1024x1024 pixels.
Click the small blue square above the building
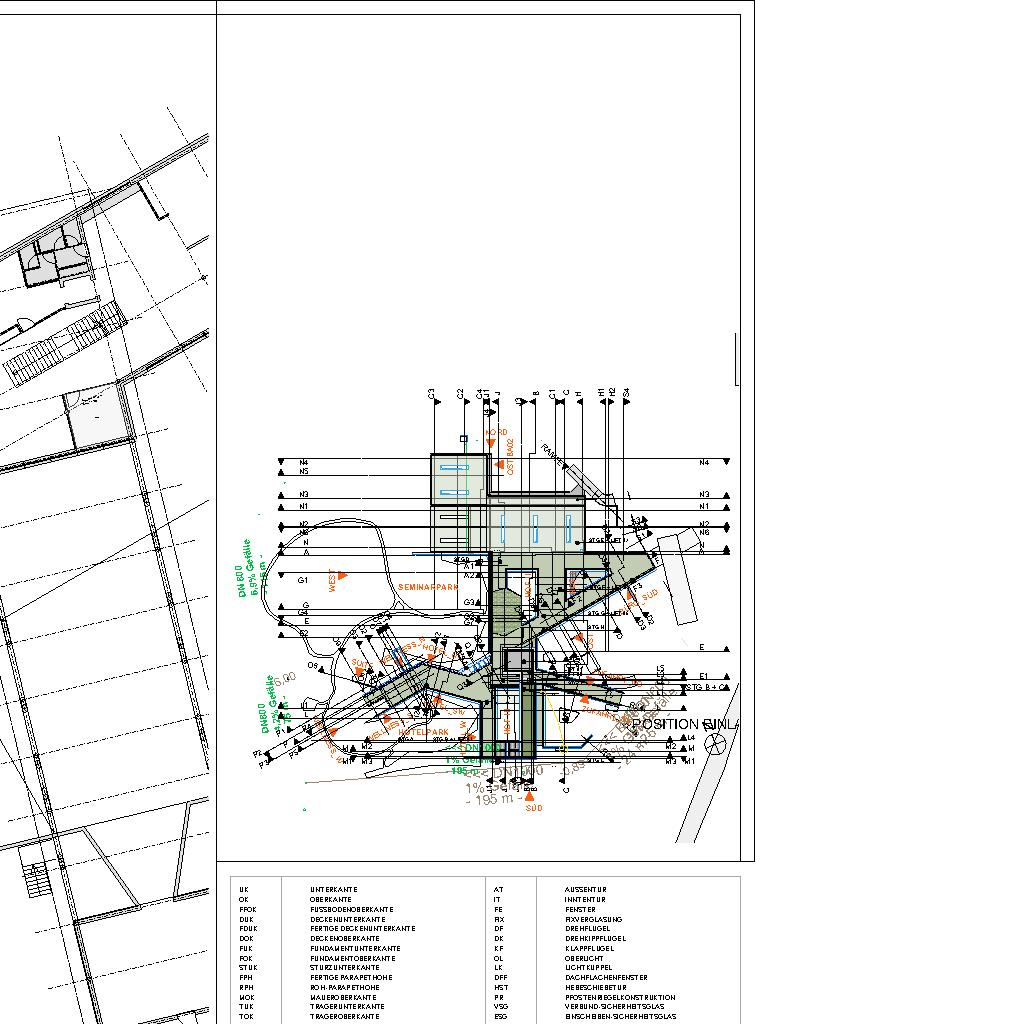click(464, 438)
